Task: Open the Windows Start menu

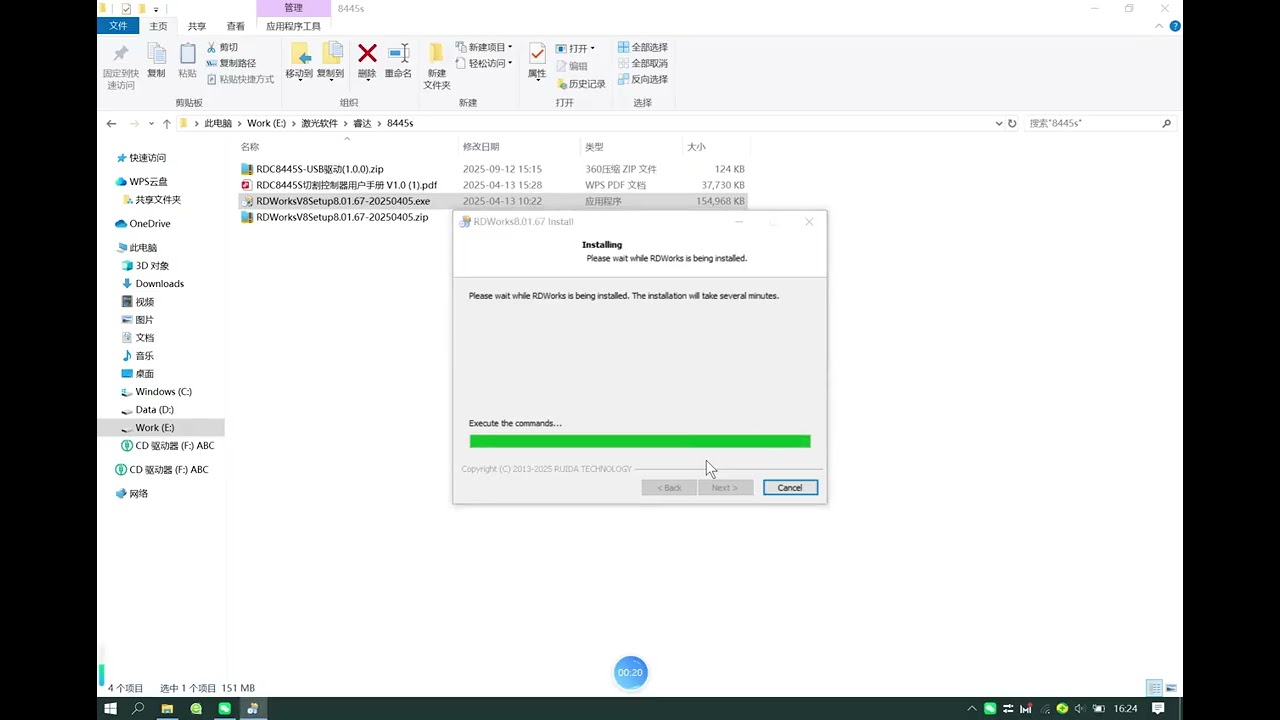Action: coord(110,708)
